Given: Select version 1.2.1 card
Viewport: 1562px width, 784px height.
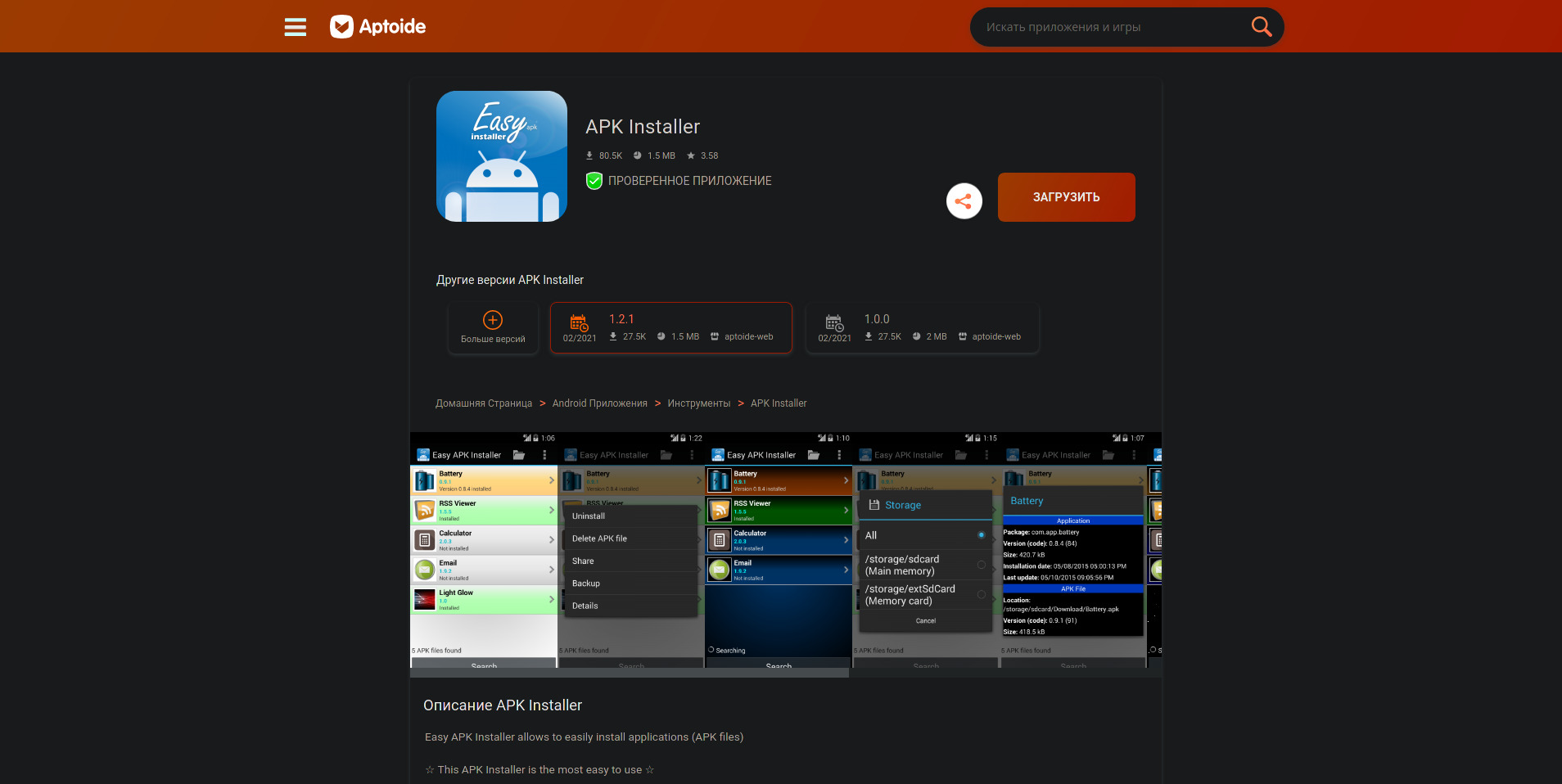Looking at the screenshot, I should 671,328.
